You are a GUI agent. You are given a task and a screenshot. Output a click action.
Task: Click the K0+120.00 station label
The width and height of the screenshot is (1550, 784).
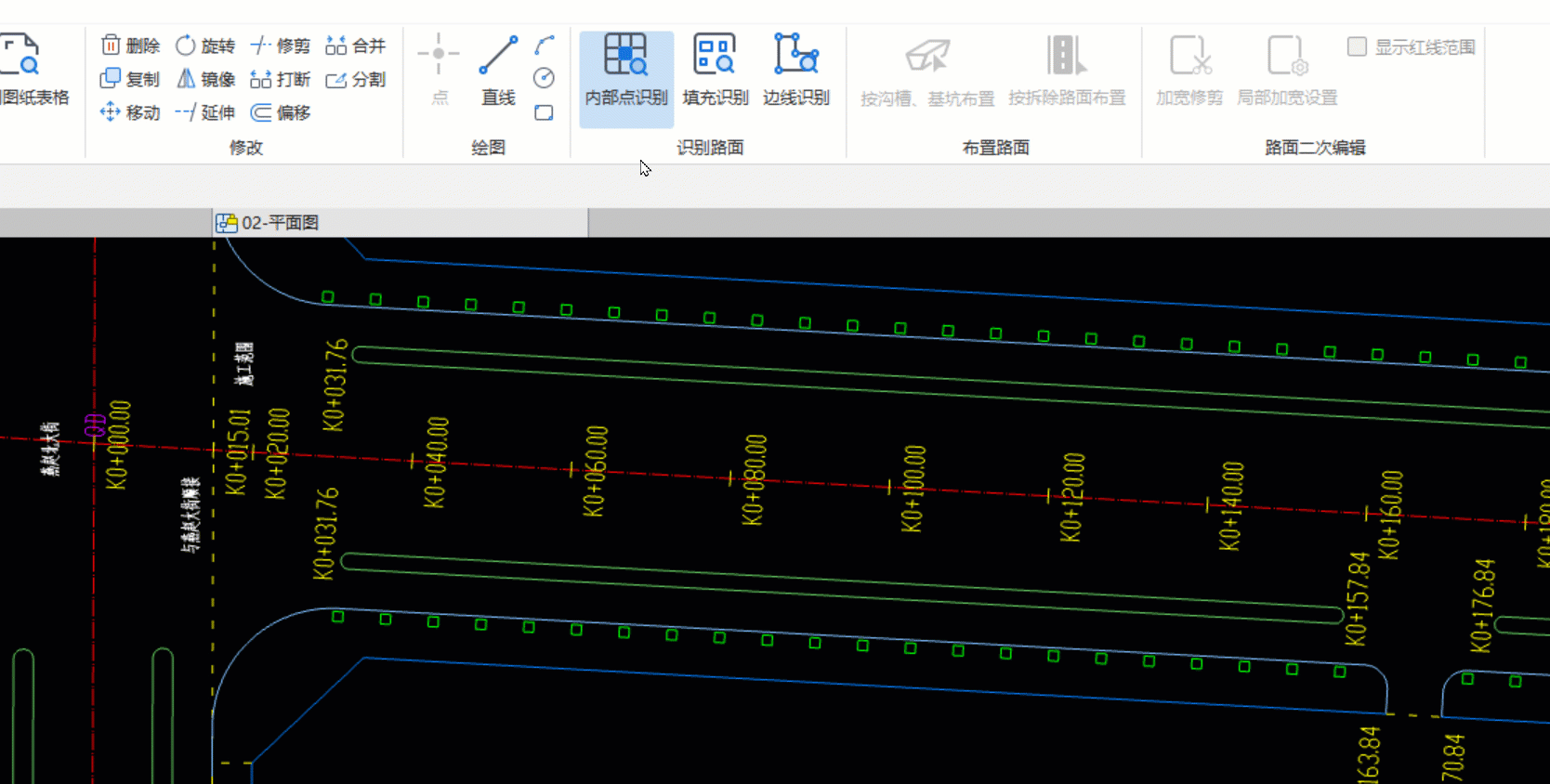coord(1071,497)
